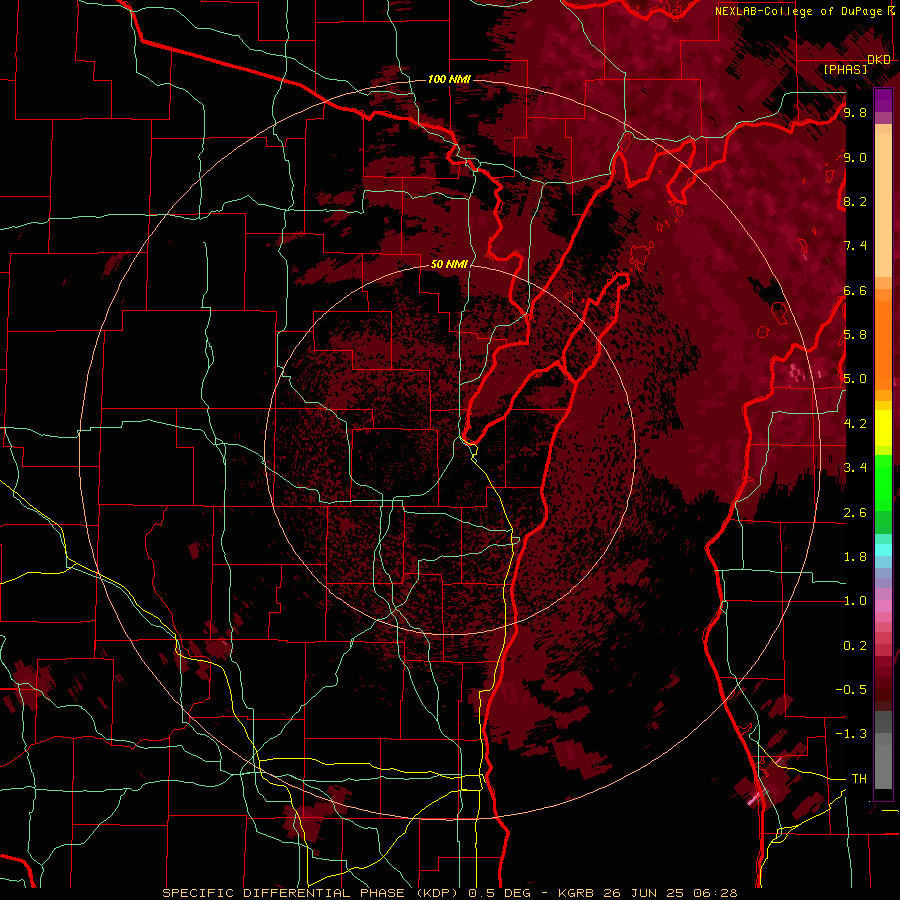Click the light peach segment of the color bar
Screen dimensions: 900x900
click(883, 205)
